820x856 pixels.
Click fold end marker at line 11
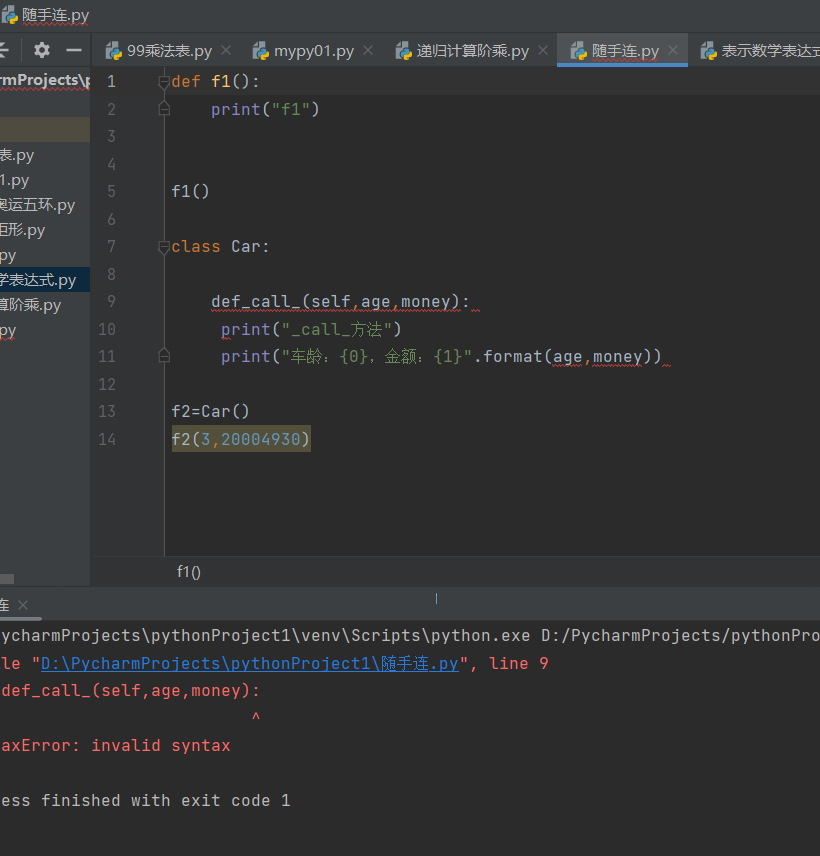[x=164, y=356]
